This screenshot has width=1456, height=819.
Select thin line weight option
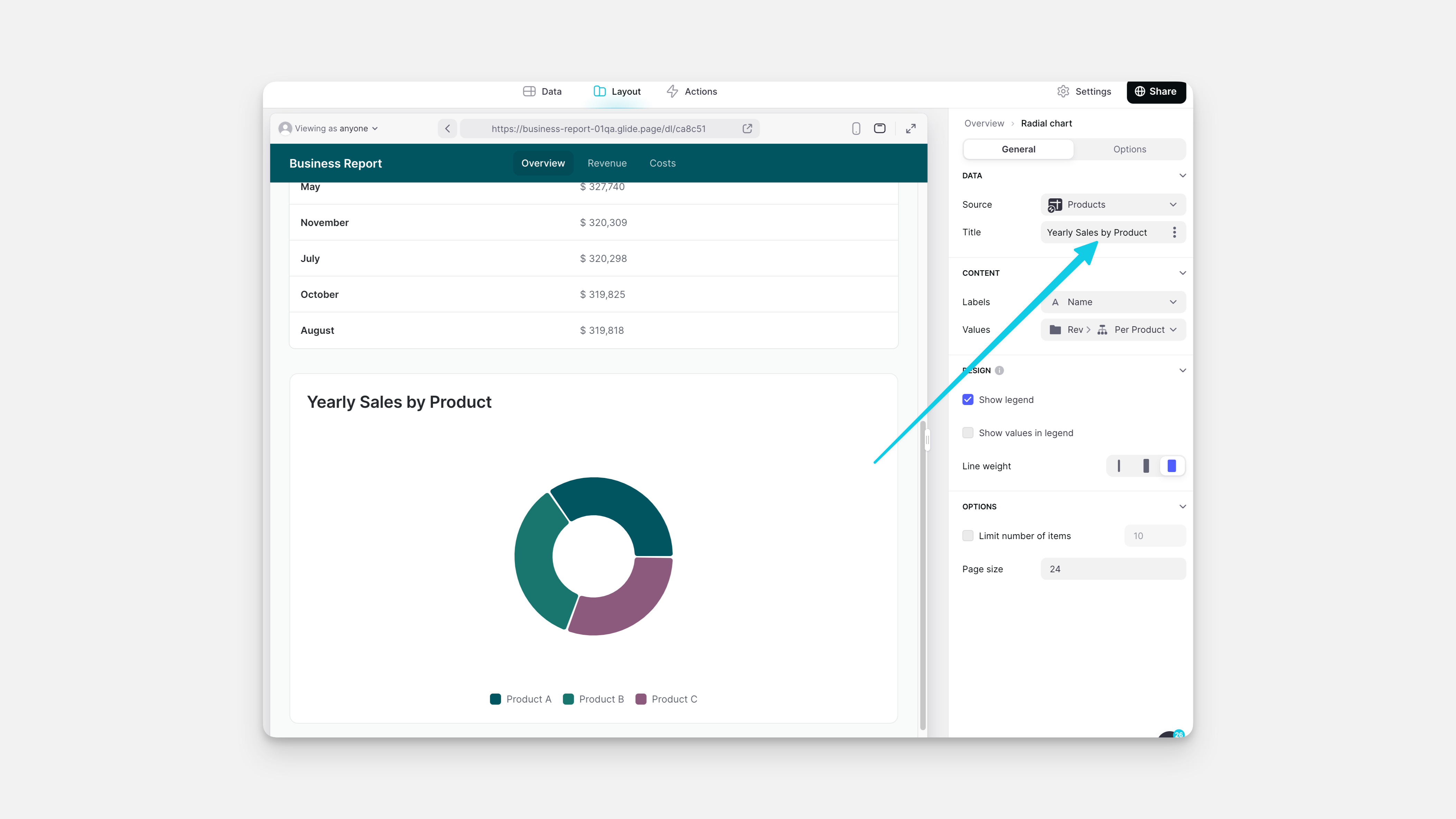[1119, 466]
